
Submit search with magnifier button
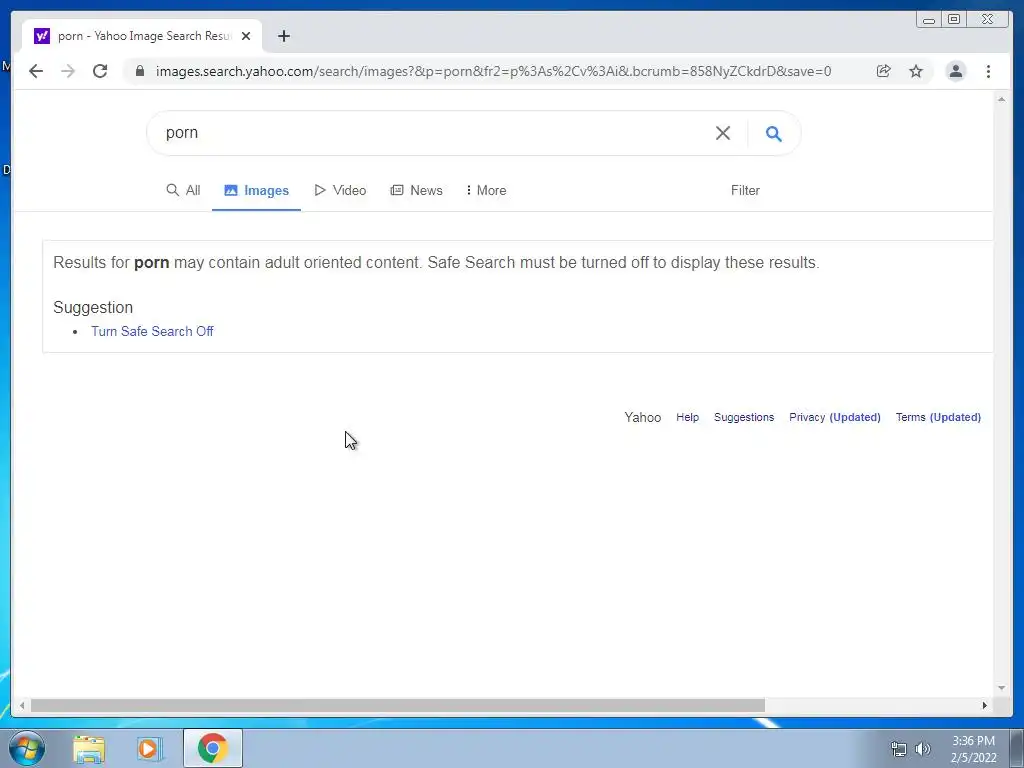point(774,133)
